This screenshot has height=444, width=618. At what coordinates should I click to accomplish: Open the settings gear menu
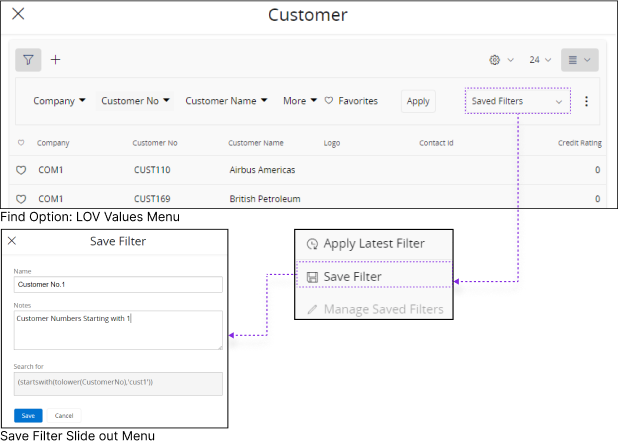(x=500, y=60)
